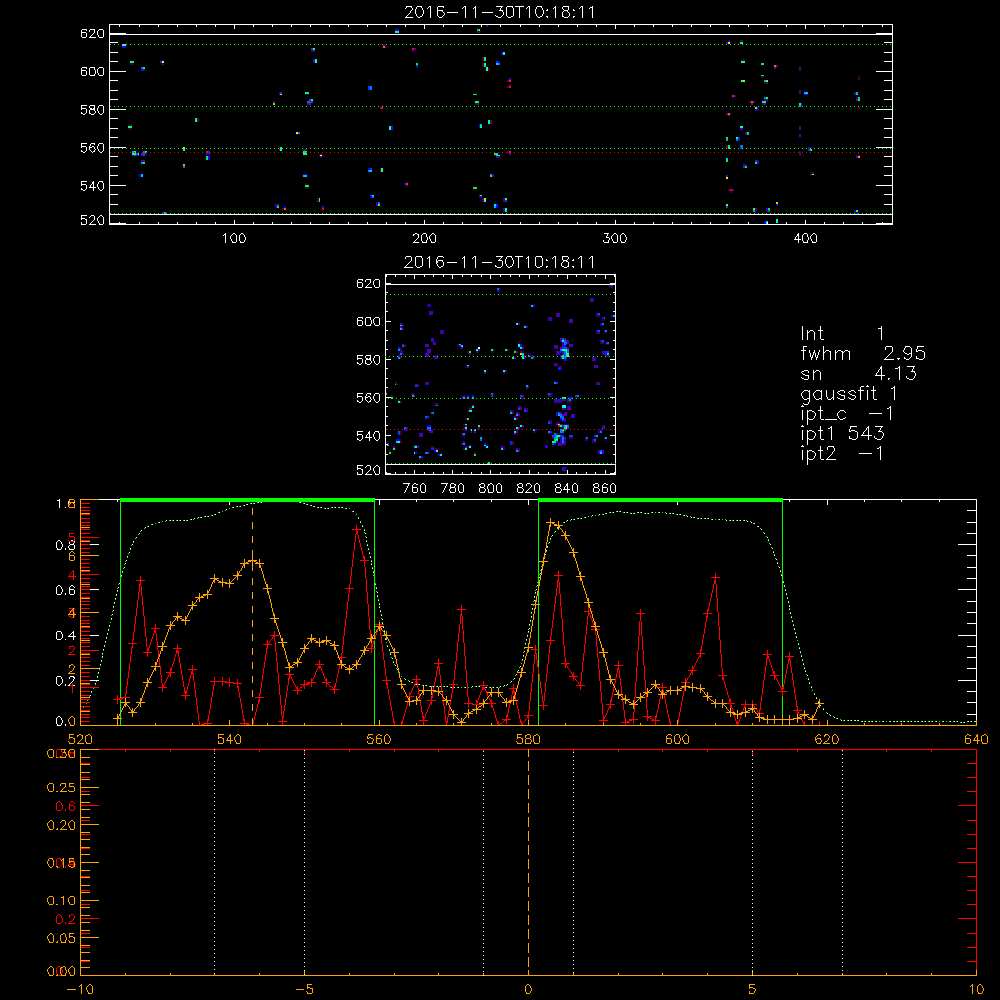Click y-axis label 540 on top plot
Viewport: 1000px width, 1000px height.
[x=92, y=186]
